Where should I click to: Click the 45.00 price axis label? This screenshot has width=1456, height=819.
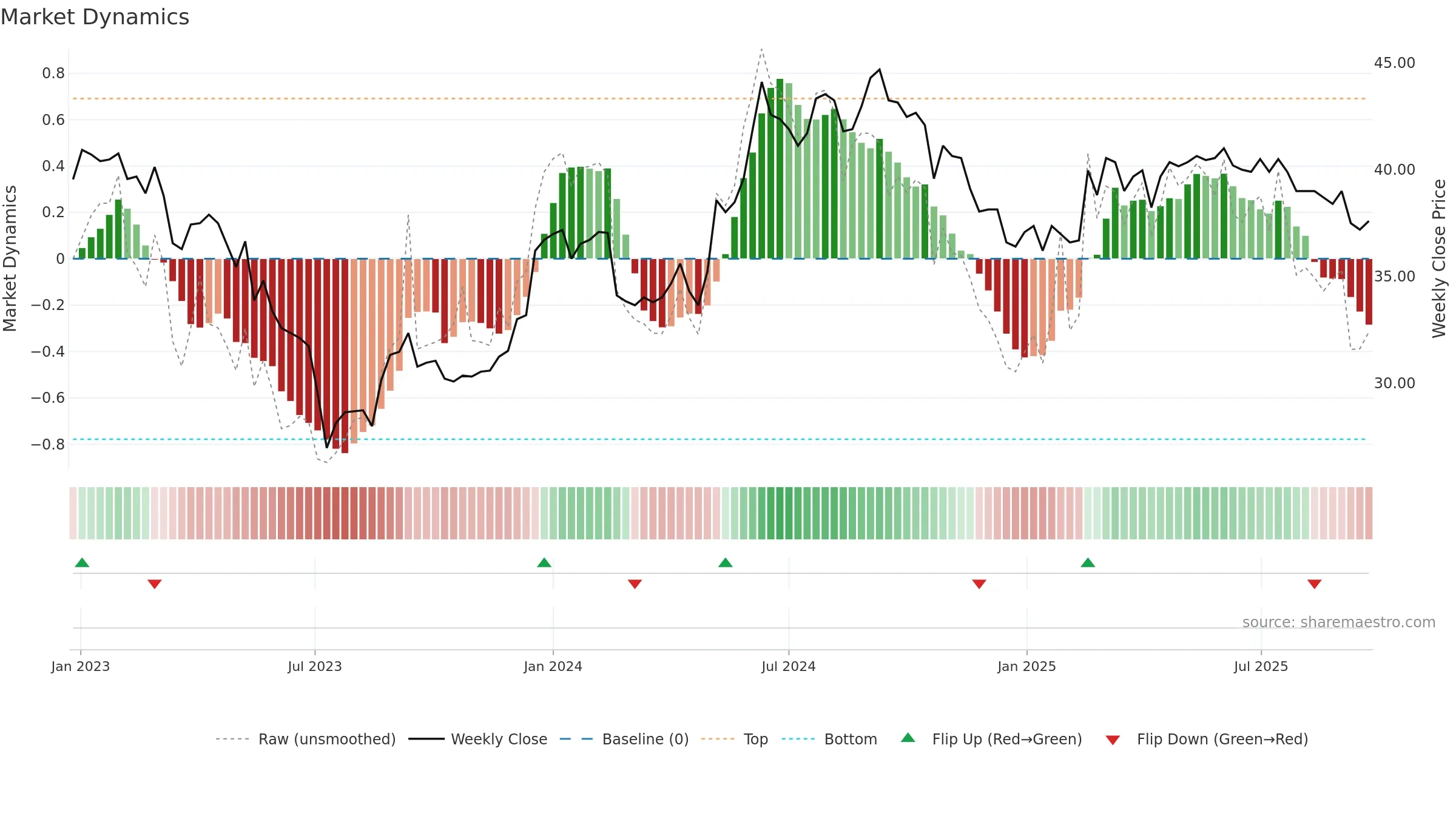[1395, 63]
